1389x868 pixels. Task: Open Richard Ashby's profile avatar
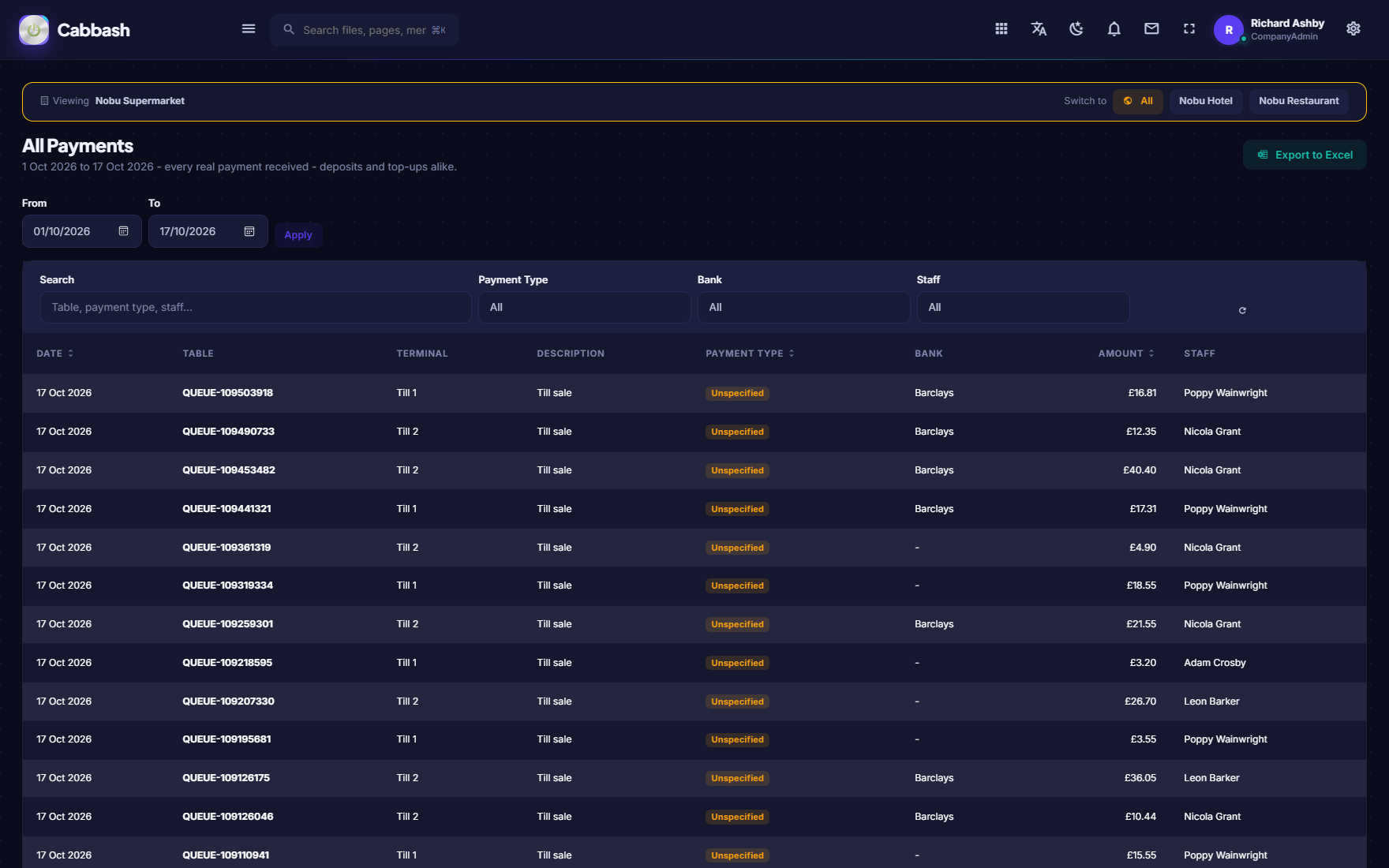point(1229,30)
